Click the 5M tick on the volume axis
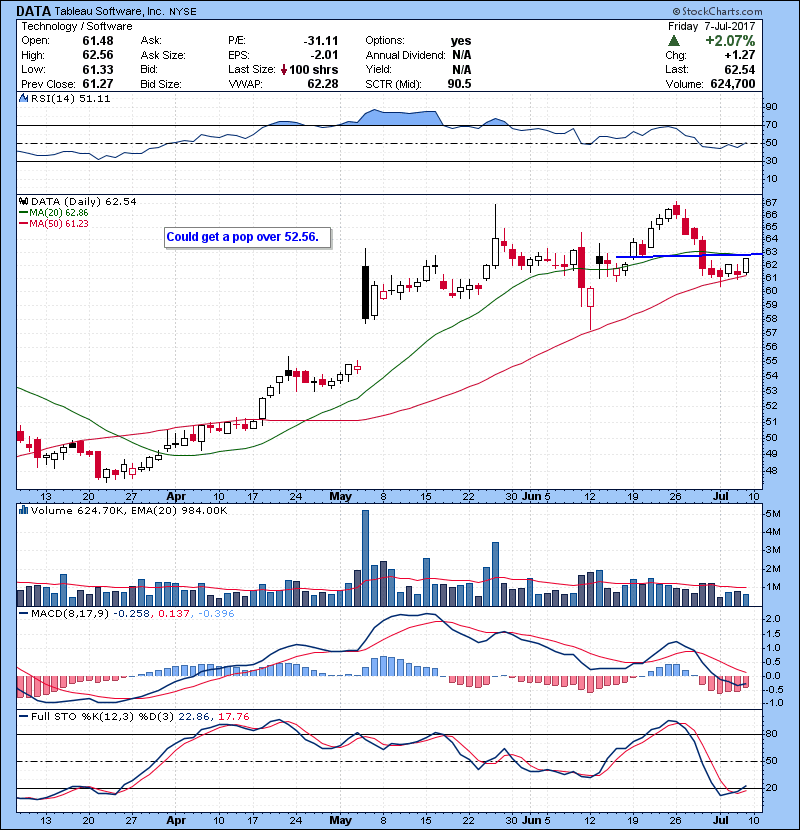The height and width of the screenshot is (830, 800). (772, 514)
